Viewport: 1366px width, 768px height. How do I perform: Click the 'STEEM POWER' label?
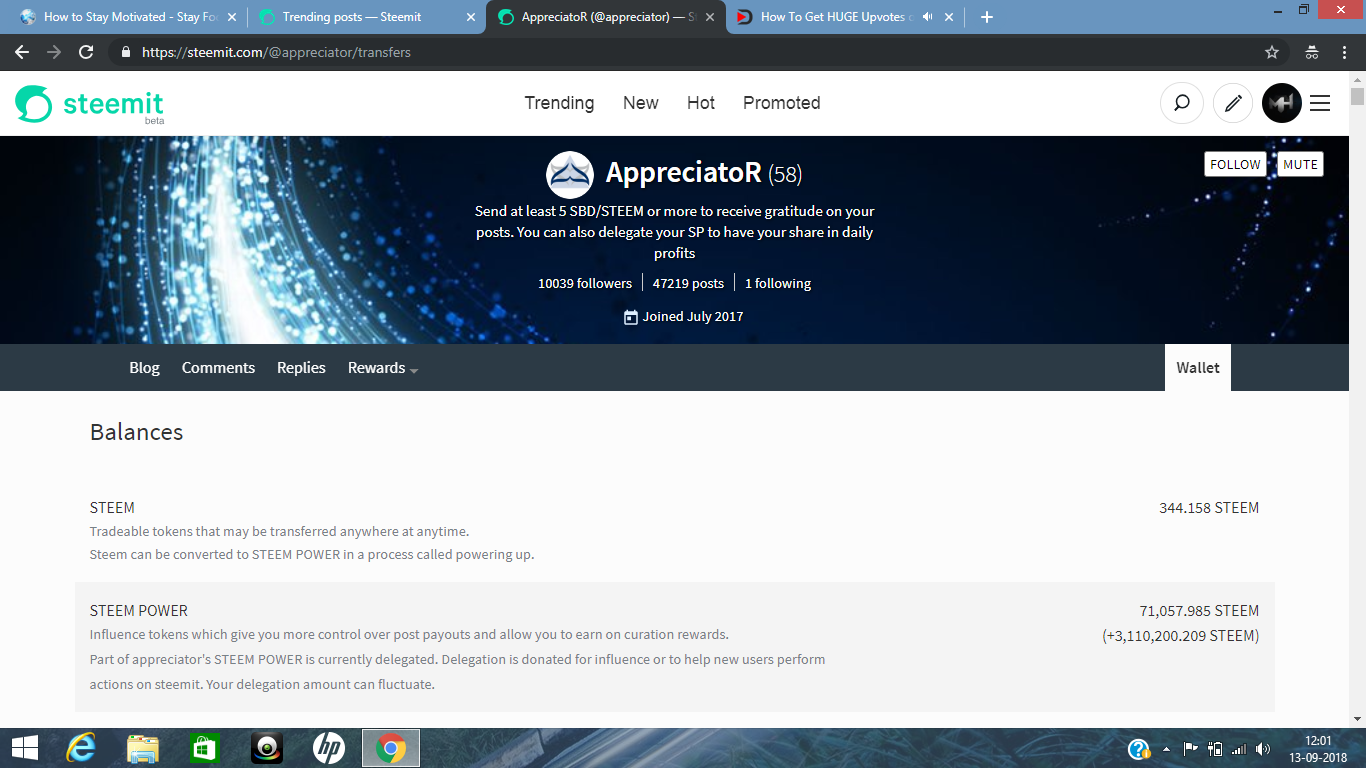click(139, 610)
